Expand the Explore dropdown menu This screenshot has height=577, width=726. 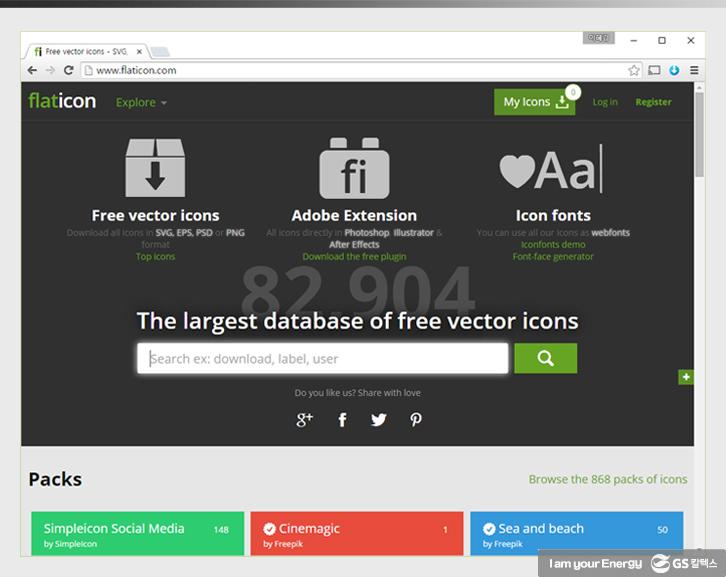[141, 102]
